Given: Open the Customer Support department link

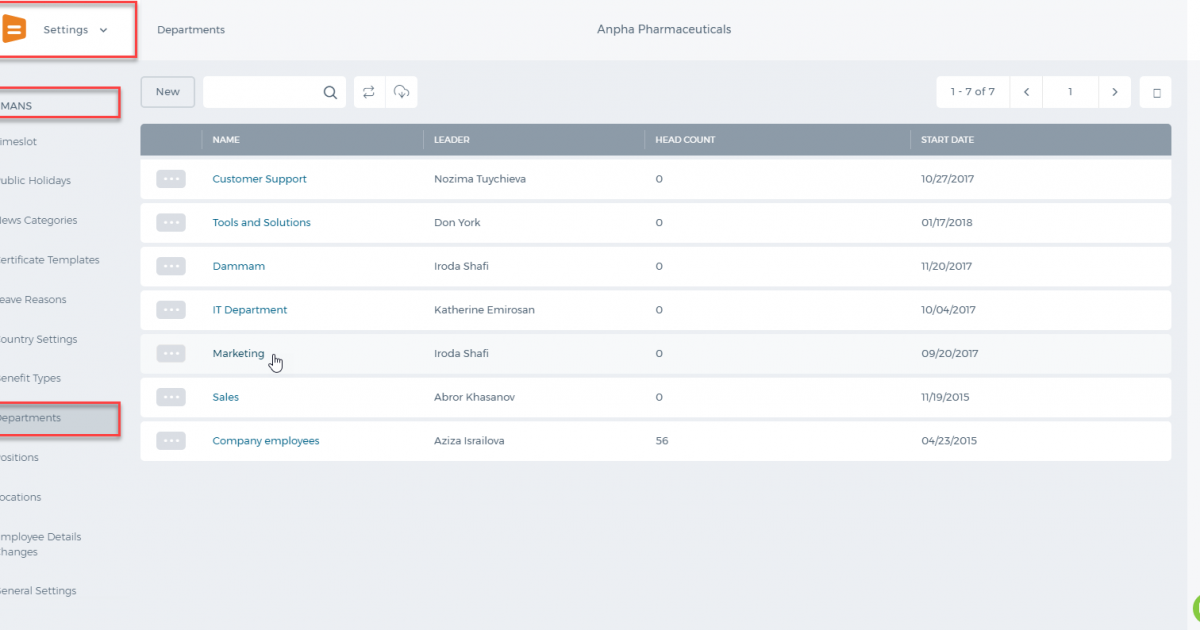Looking at the screenshot, I should (x=260, y=179).
